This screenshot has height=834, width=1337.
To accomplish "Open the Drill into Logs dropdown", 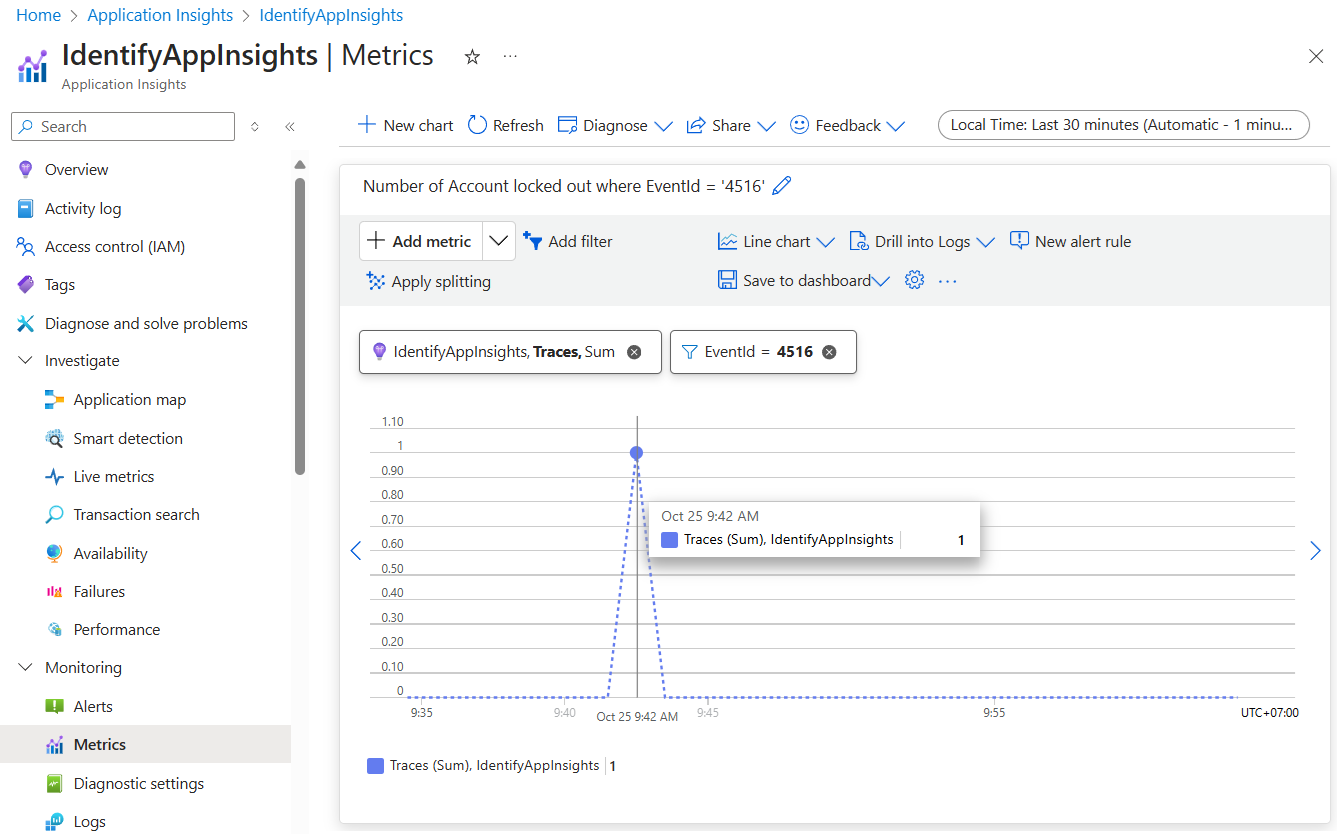I will coord(922,241).
